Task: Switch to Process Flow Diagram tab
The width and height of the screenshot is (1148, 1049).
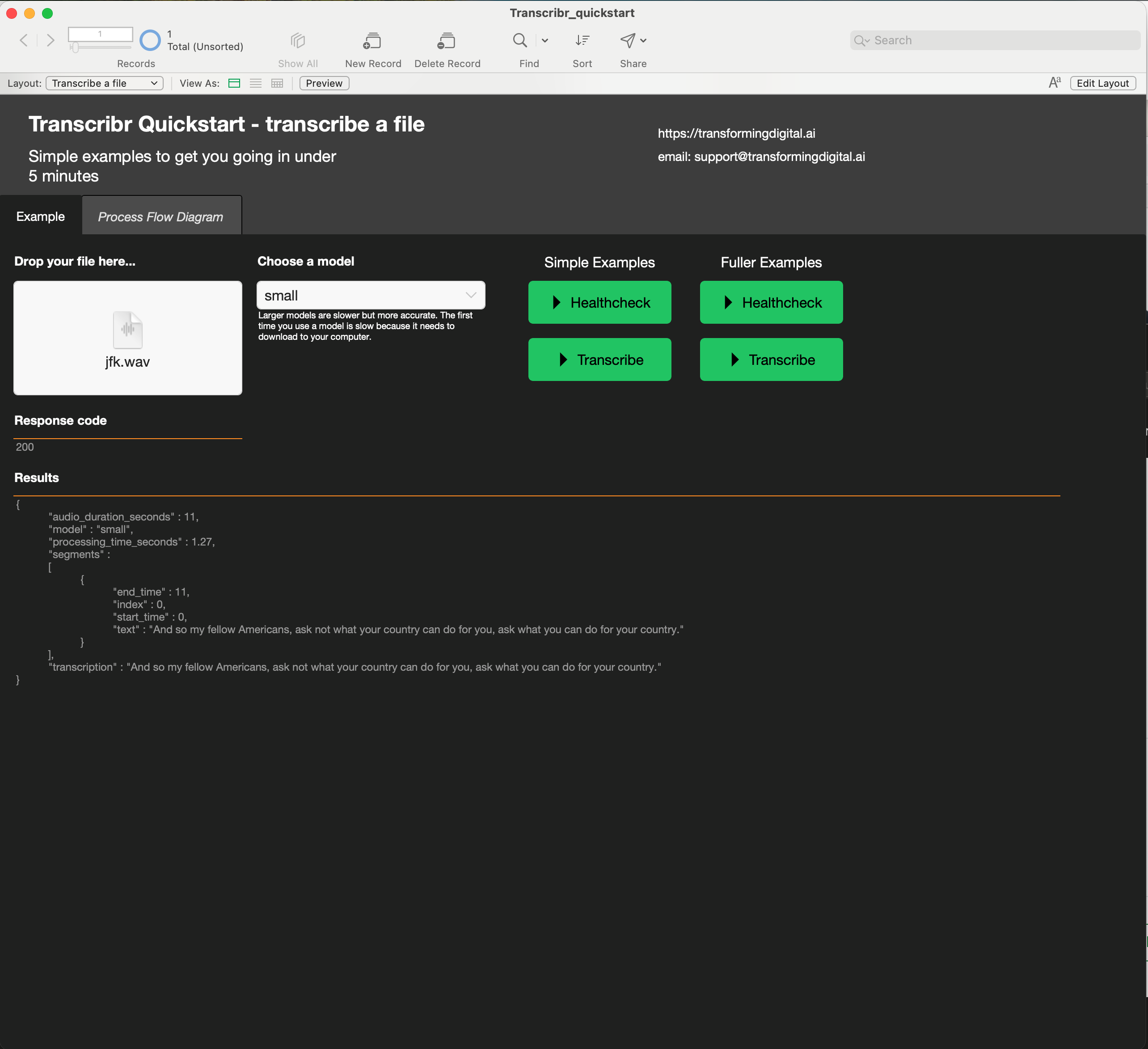Action: click(x=161, y=216)
